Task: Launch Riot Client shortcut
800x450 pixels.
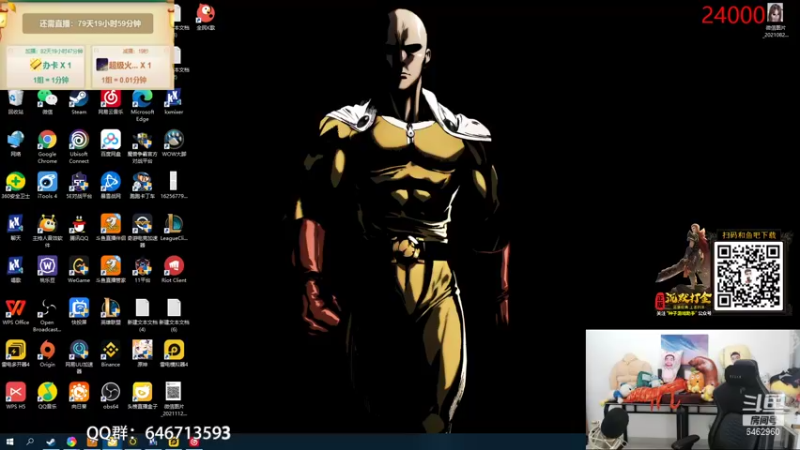Action: pyautogui.click(x=174, y=269)
